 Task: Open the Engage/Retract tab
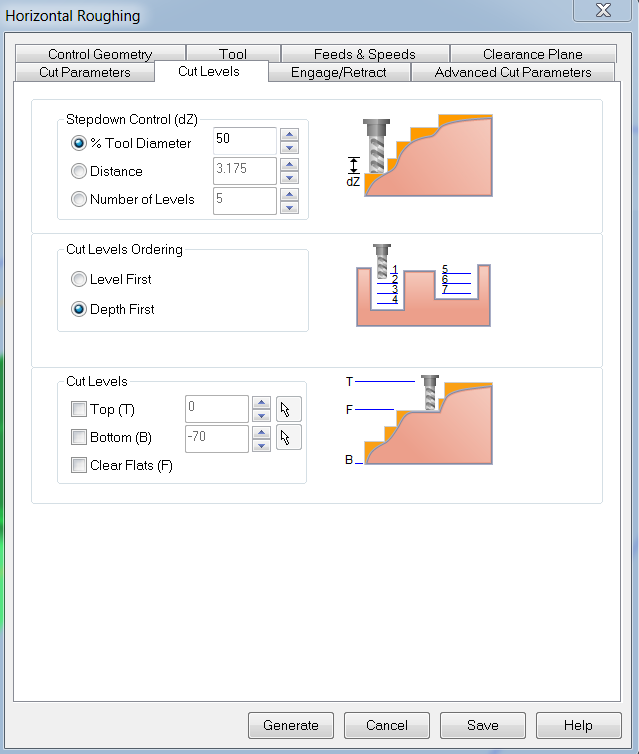tap(338, 72)
